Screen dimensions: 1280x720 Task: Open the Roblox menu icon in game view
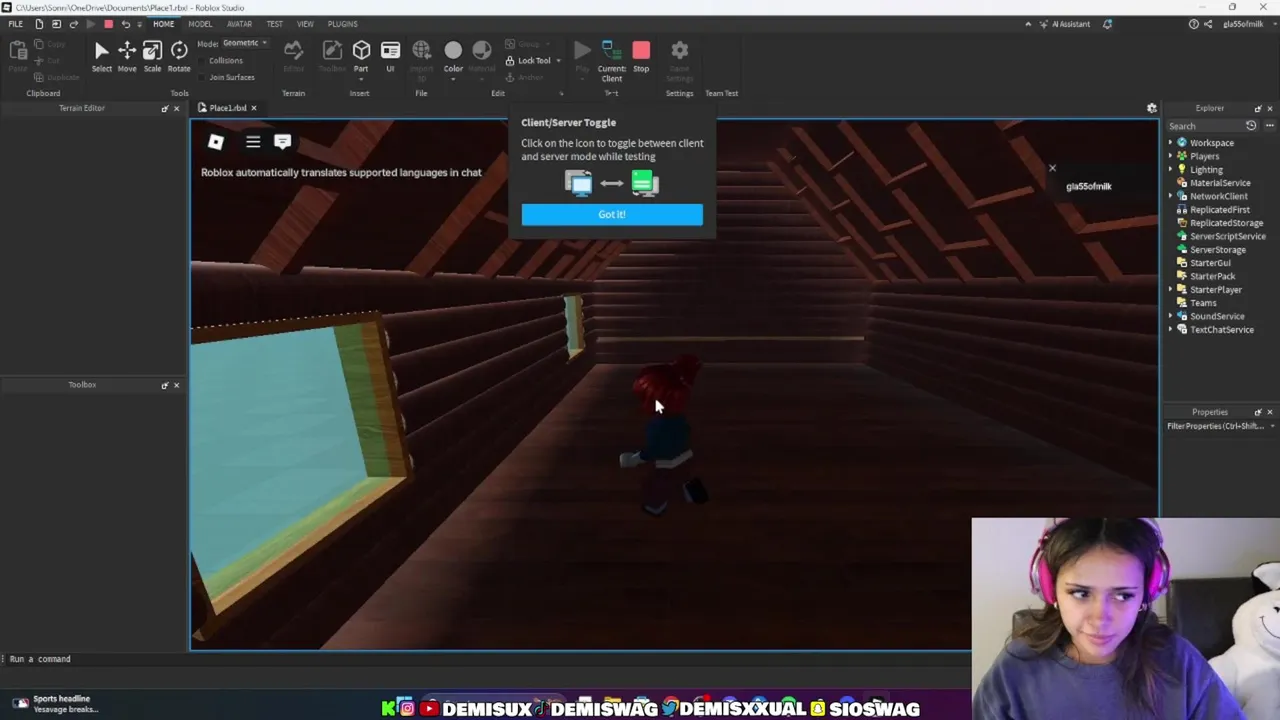215,142
